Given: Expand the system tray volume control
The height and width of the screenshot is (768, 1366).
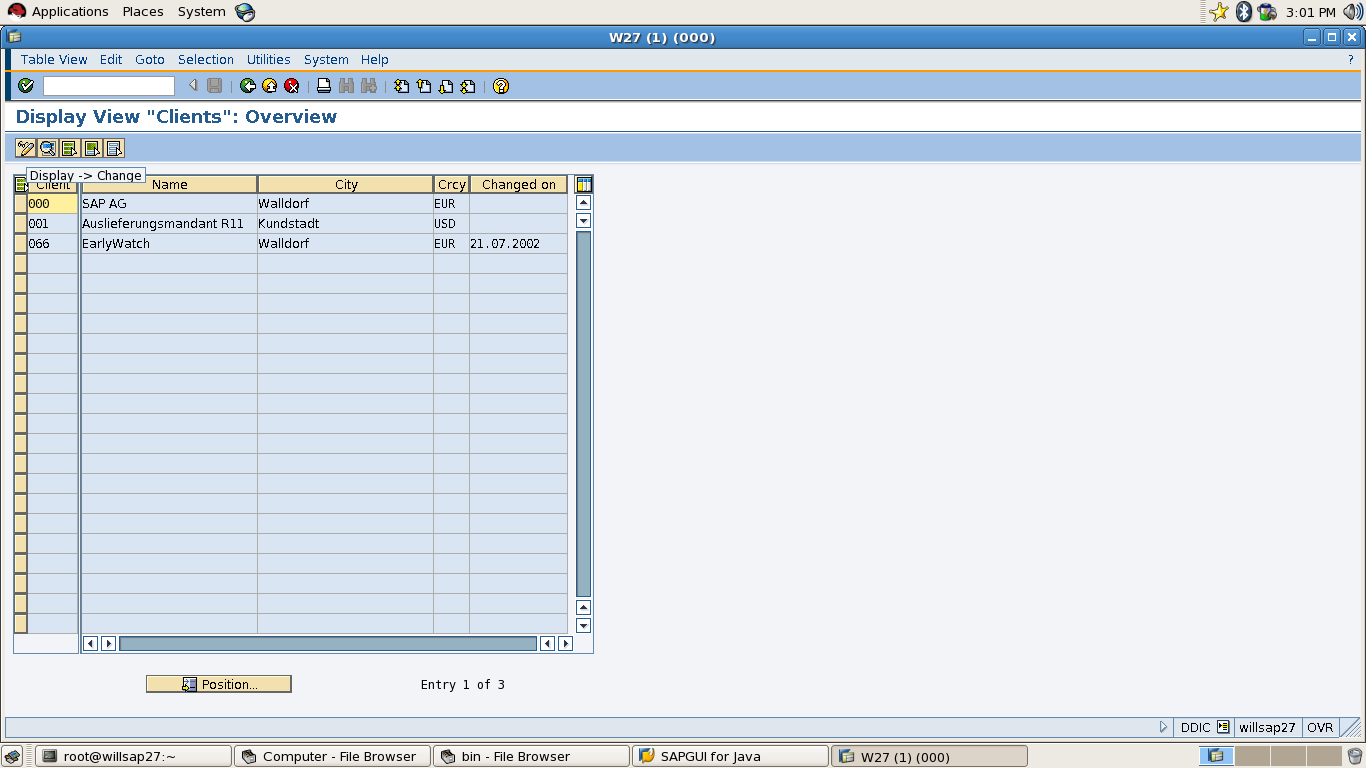Looking at the screenshot, I should point(1354,11).
